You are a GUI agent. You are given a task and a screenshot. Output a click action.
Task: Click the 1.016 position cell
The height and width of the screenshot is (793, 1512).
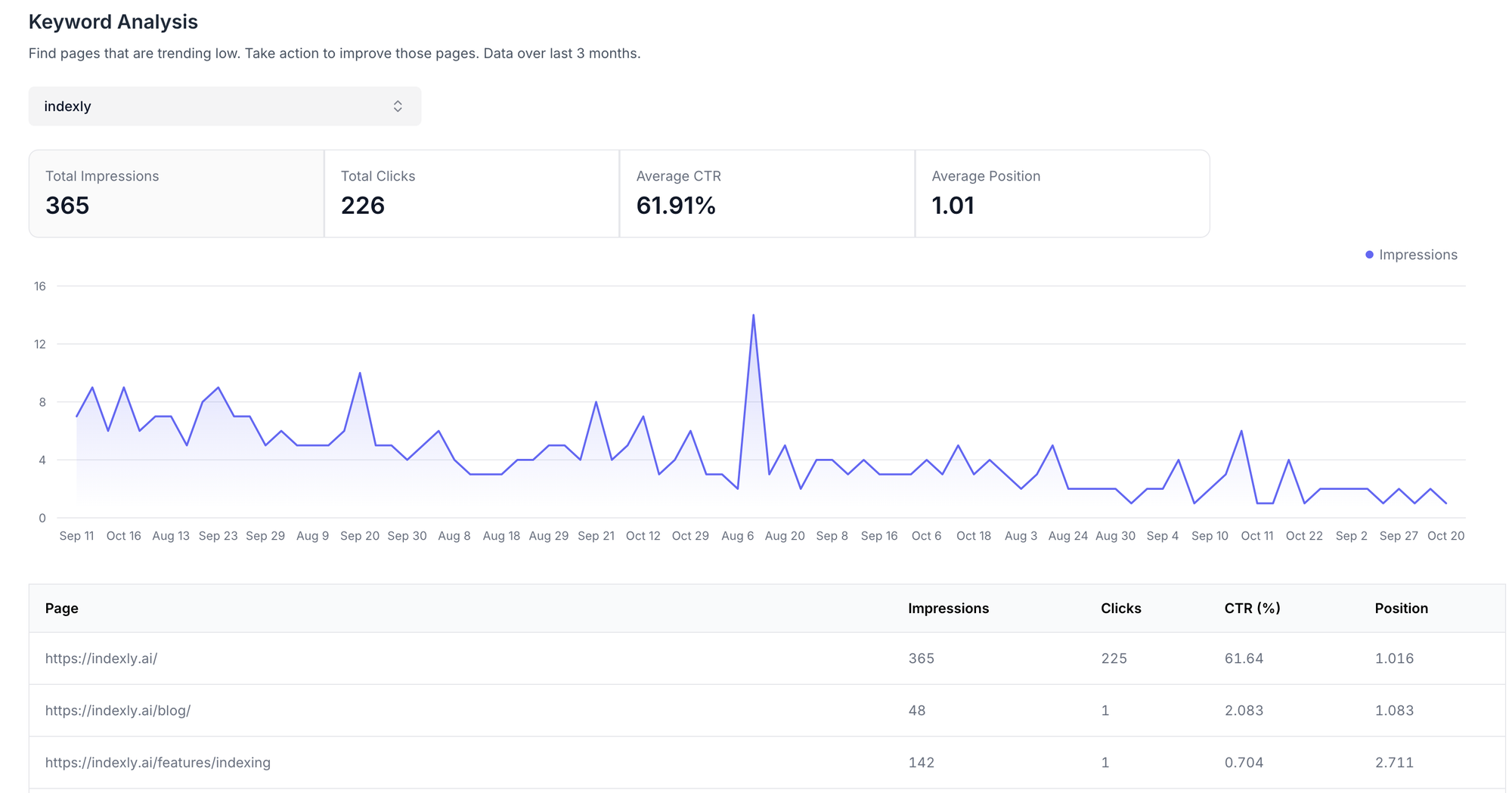pyautogui.click(x=1394, y=658)
